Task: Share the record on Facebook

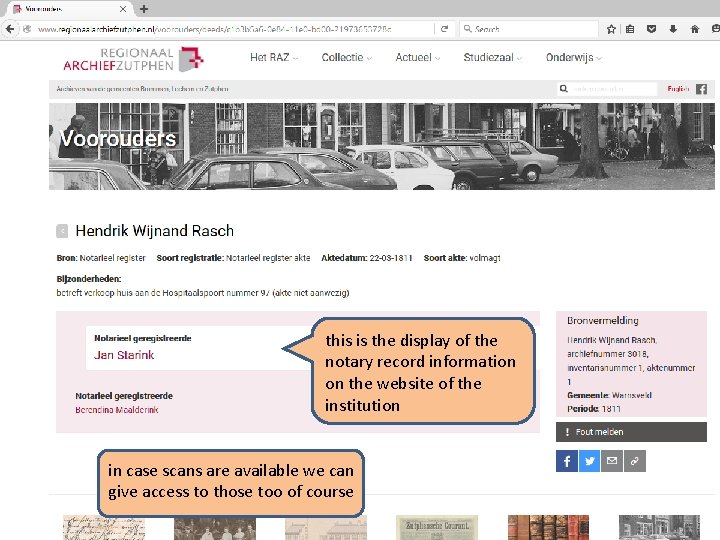Action: (x=567, y=461)
